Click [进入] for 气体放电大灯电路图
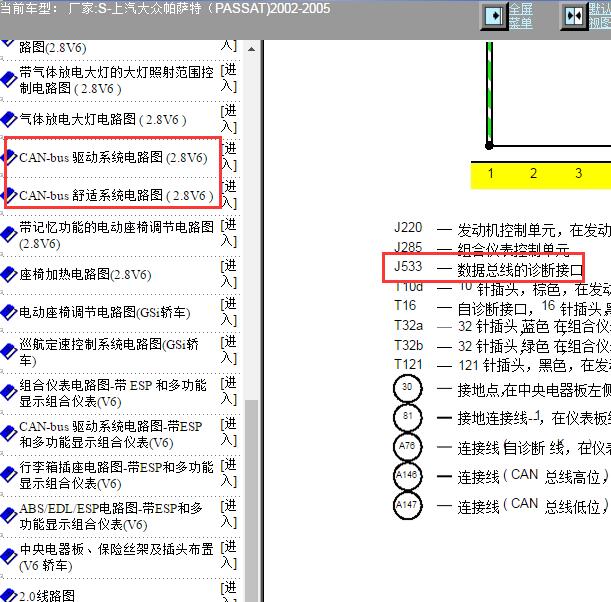Screen dimensions: 611x602 (x=229, y=119)
